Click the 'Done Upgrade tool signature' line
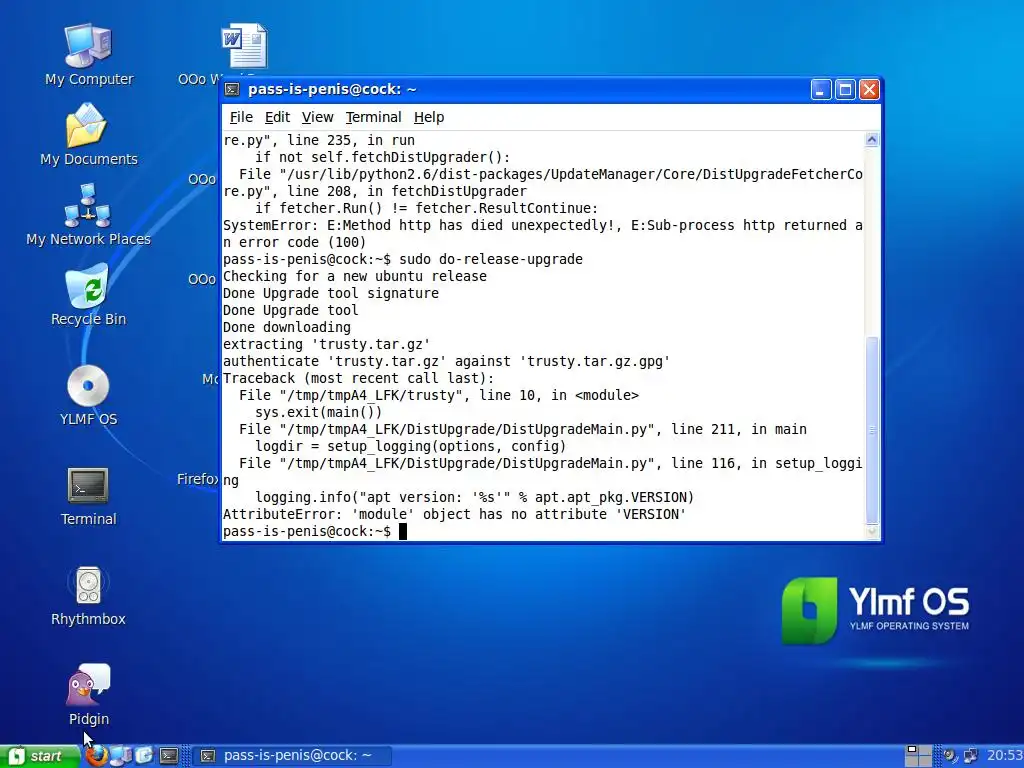This screenshot has height=768, width=1024. click(x=330, y=293)
